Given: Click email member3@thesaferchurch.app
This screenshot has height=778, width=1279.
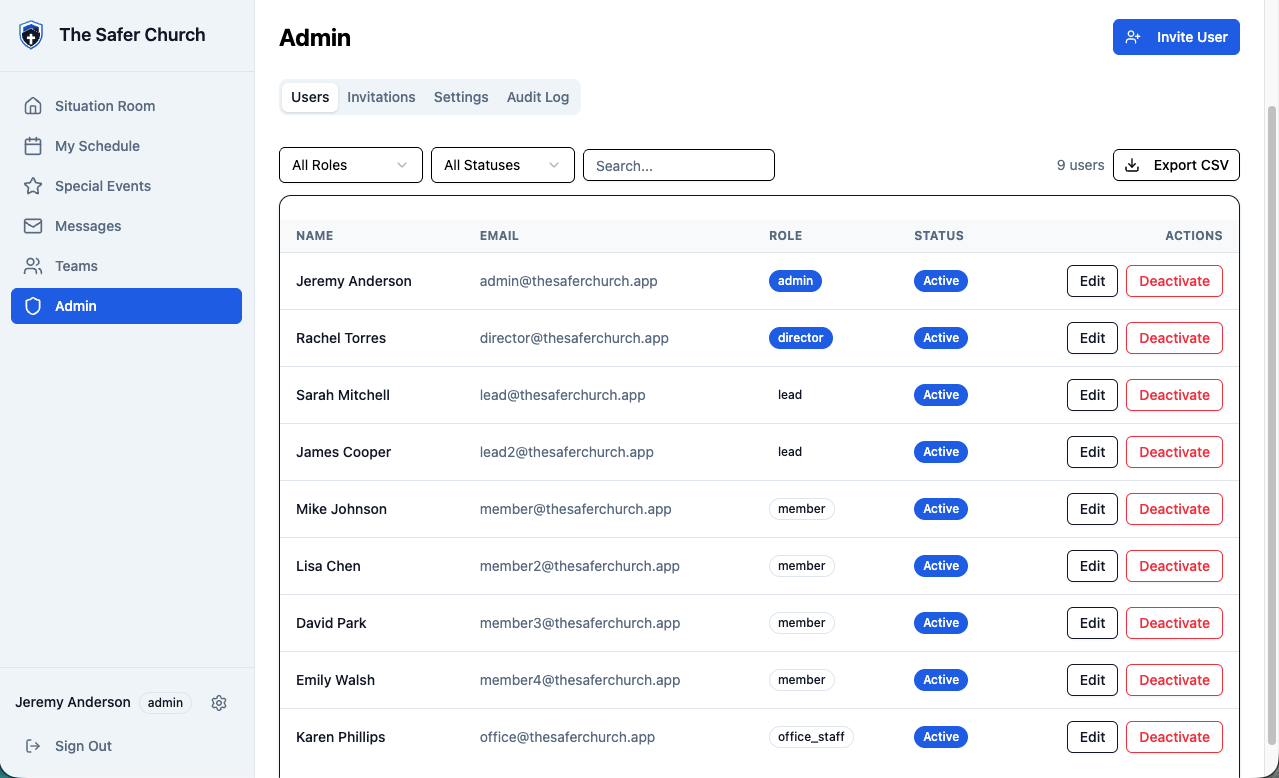Looking at the screenshot, I should [x=580, y=623].
